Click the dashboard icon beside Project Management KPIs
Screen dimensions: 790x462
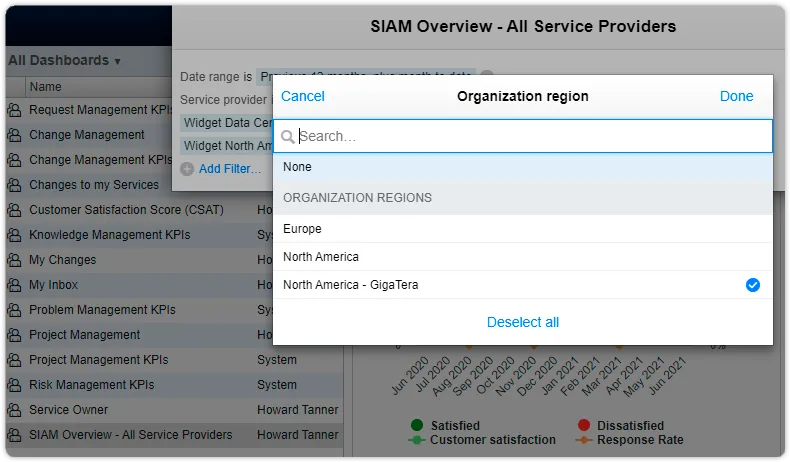coord(15,360)
